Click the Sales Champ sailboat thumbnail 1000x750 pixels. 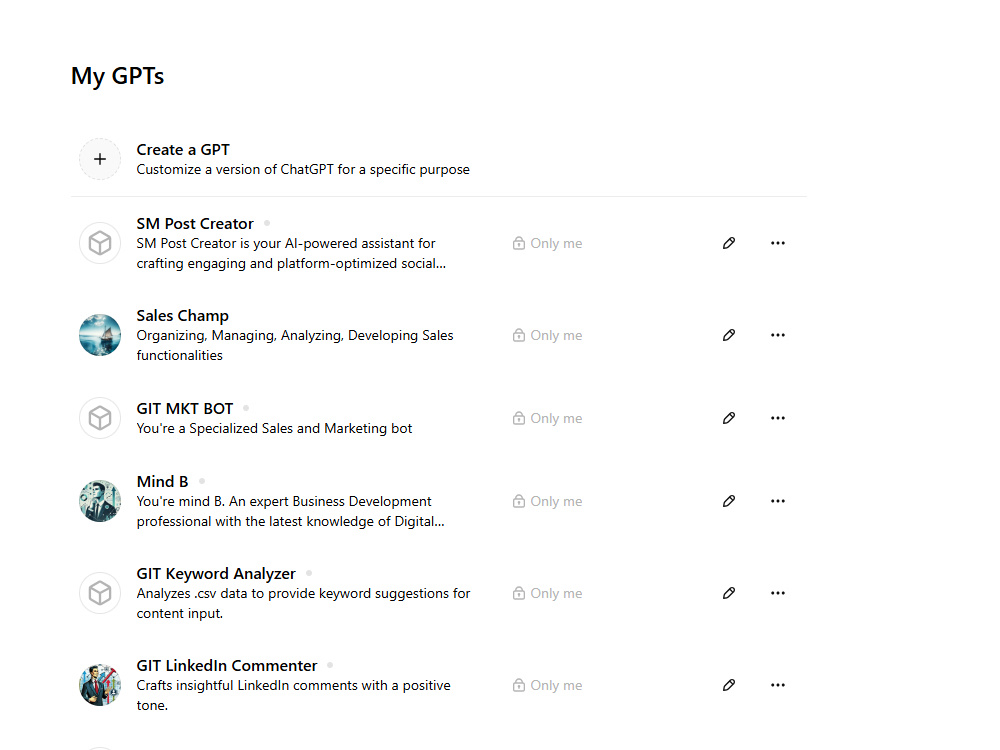point(99,335)
